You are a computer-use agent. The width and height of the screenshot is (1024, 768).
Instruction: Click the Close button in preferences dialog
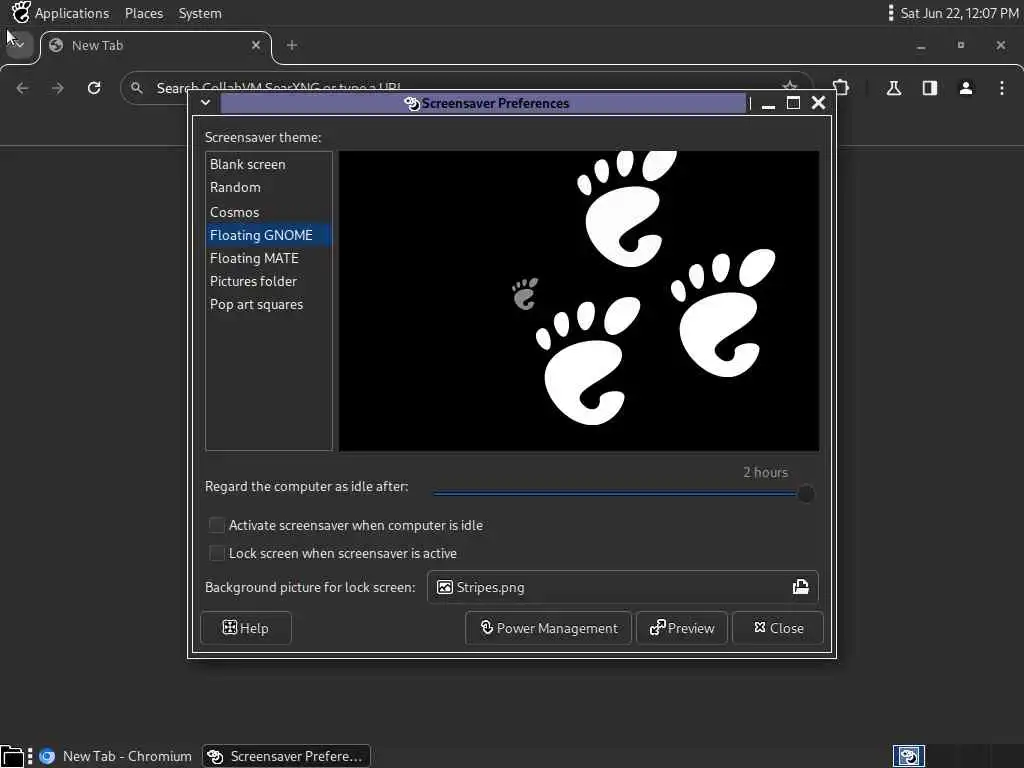pos(778,628)
